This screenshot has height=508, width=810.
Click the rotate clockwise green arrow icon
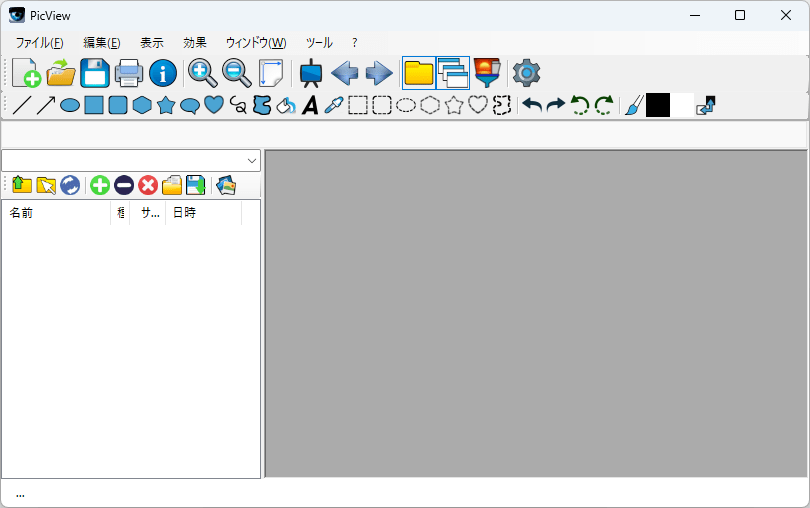coord(604,105)
